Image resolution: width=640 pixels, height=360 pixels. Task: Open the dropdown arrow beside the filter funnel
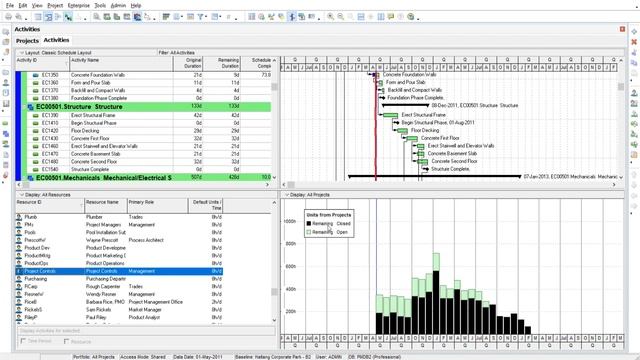tap(206, 17)
